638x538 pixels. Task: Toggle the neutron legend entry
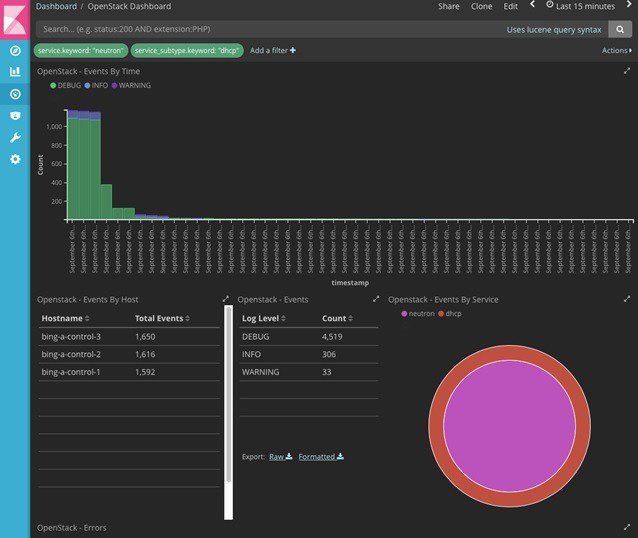point(418,314)
